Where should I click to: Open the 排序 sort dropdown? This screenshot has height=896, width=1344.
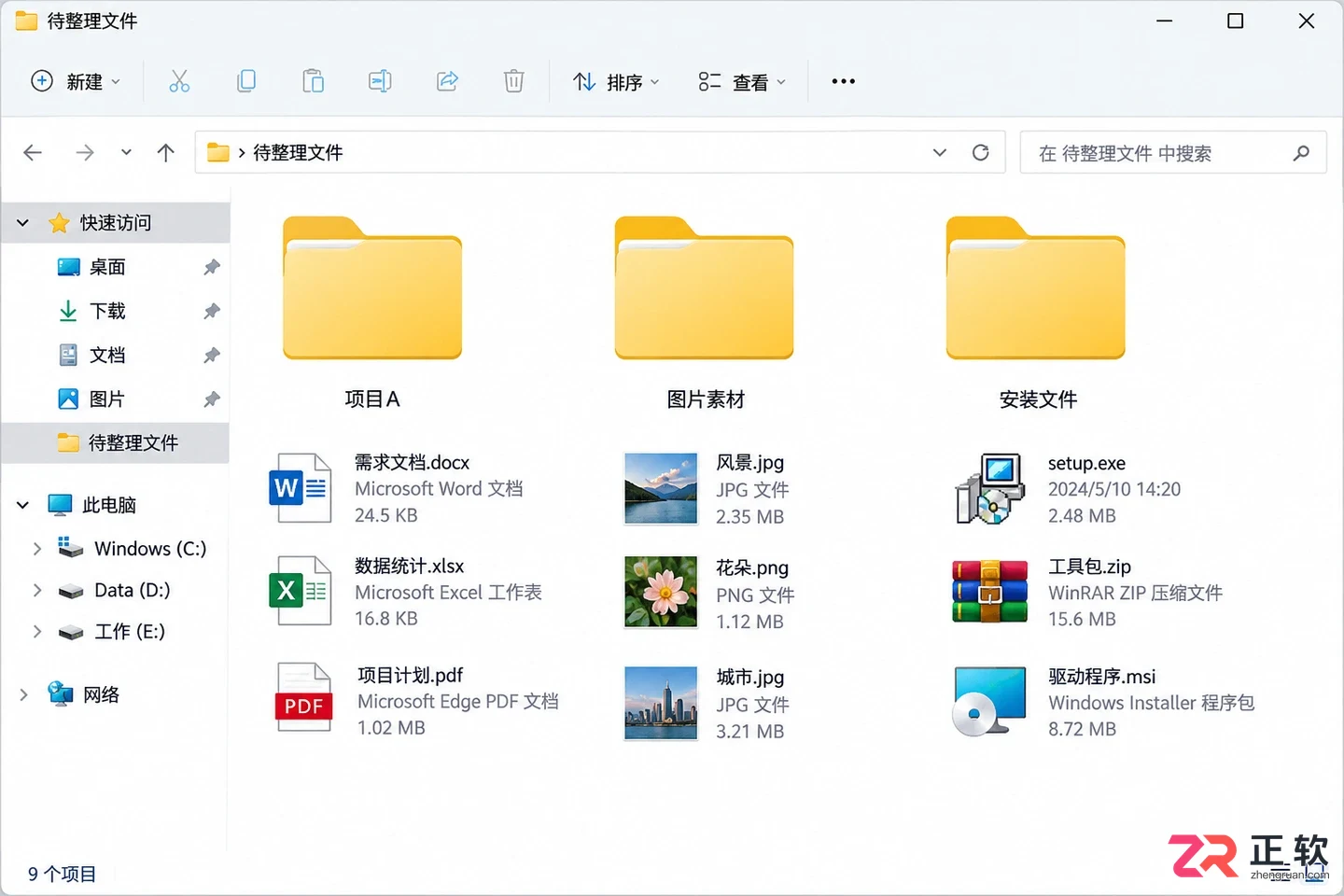tap(616, 82)
